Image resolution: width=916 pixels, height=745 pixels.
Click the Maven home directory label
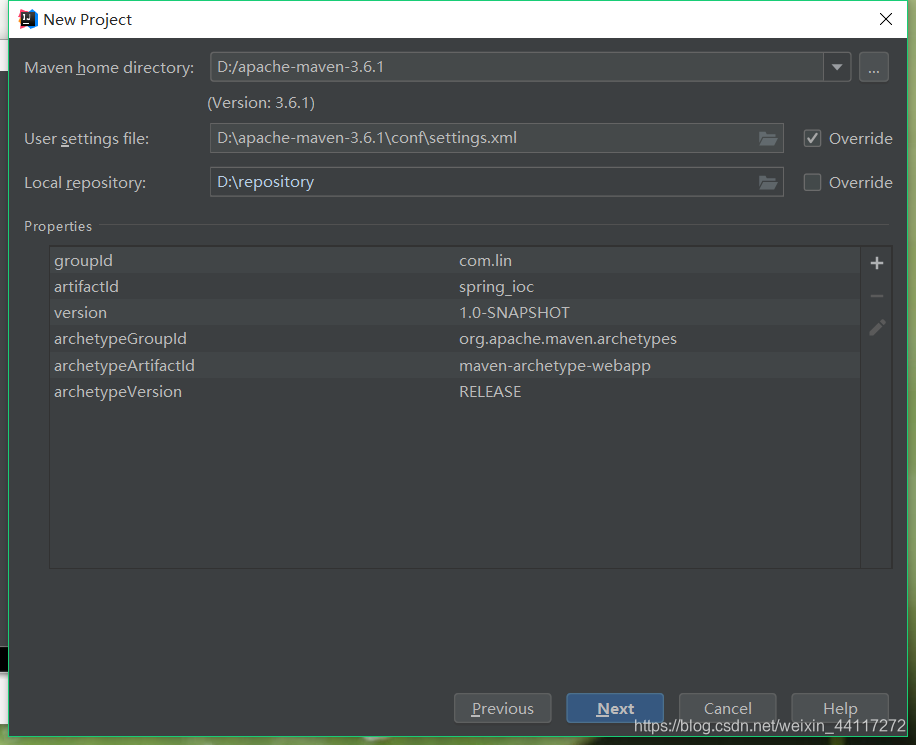109,68
